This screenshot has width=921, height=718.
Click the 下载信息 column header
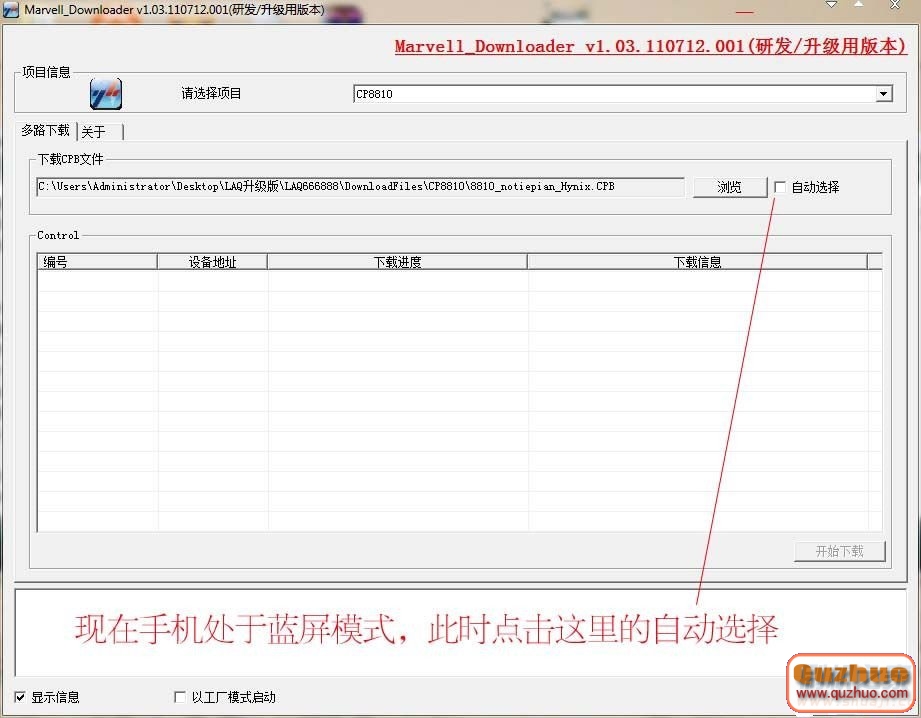[697, 262]
